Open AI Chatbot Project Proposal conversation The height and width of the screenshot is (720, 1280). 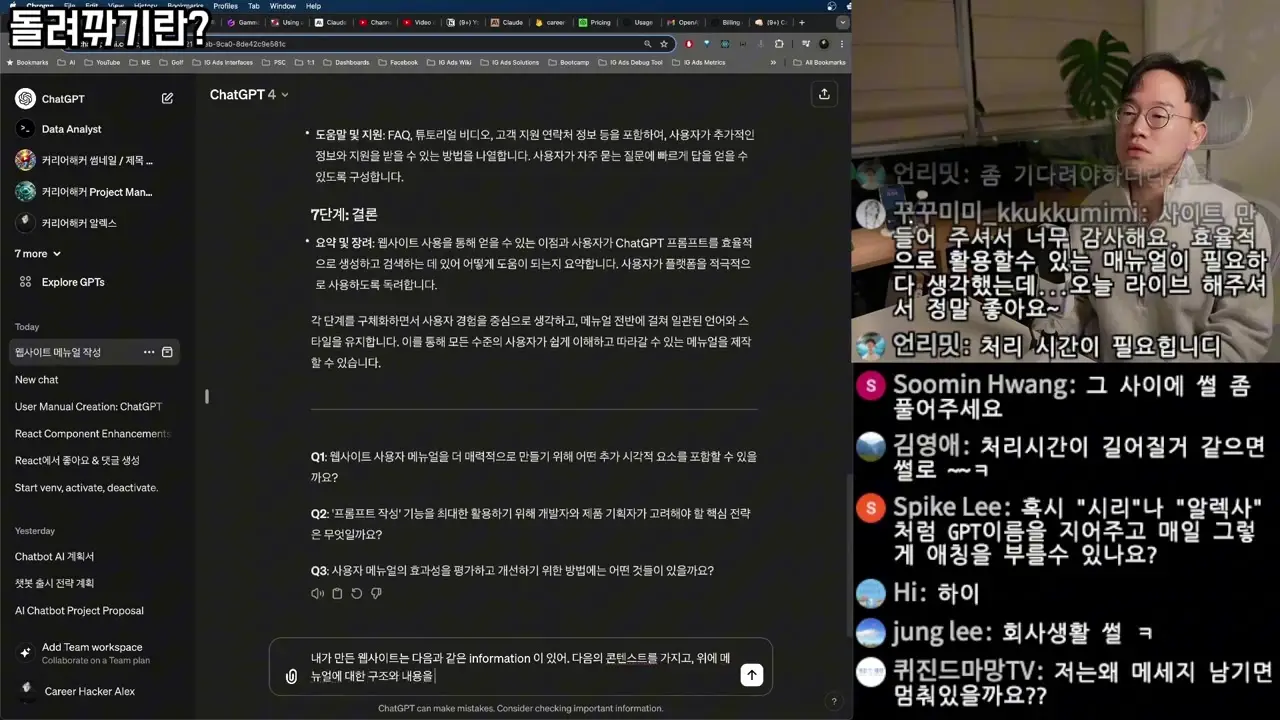coord(79,611)
